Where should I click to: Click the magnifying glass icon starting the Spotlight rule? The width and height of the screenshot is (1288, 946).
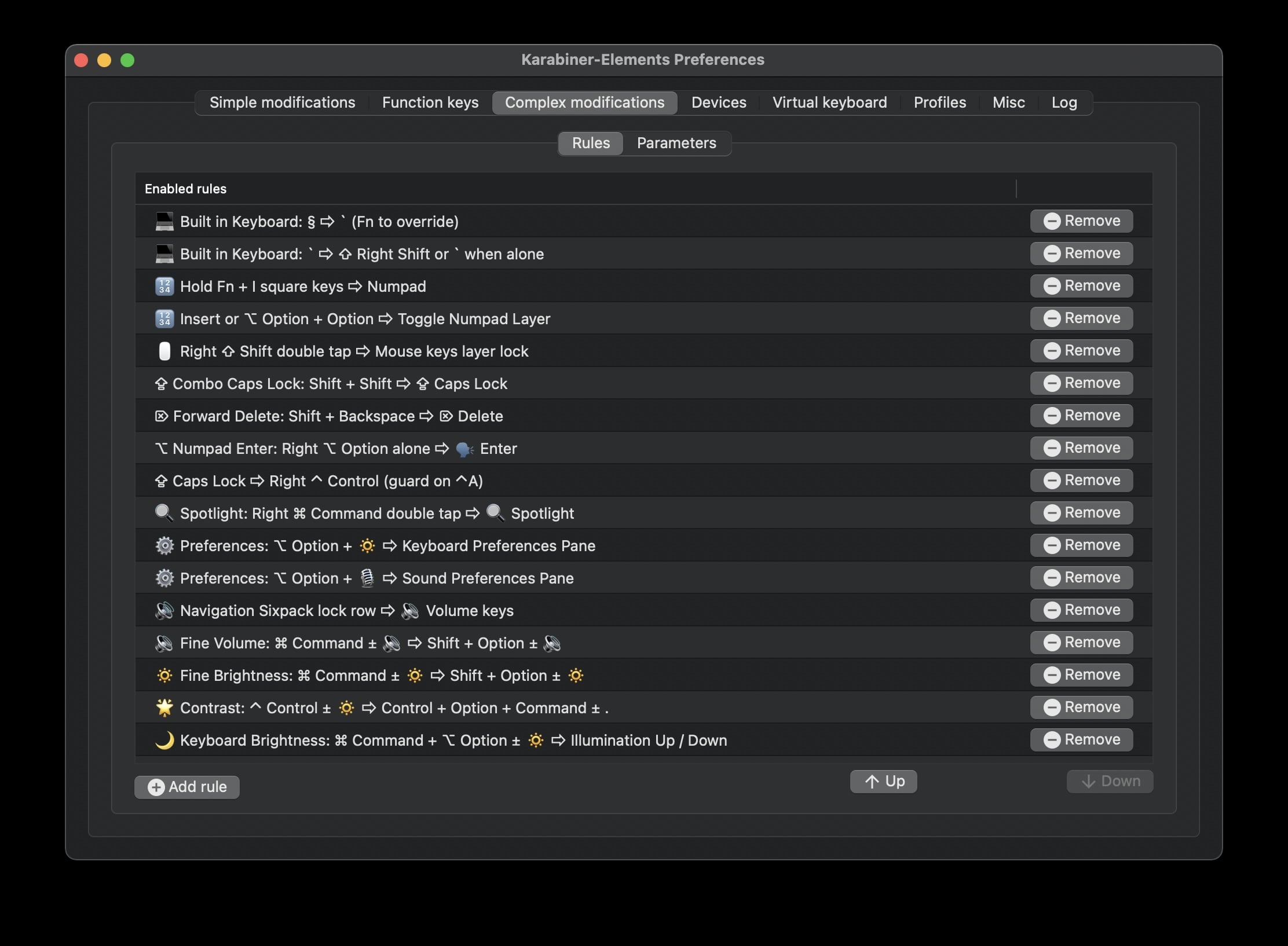point(164,514)
